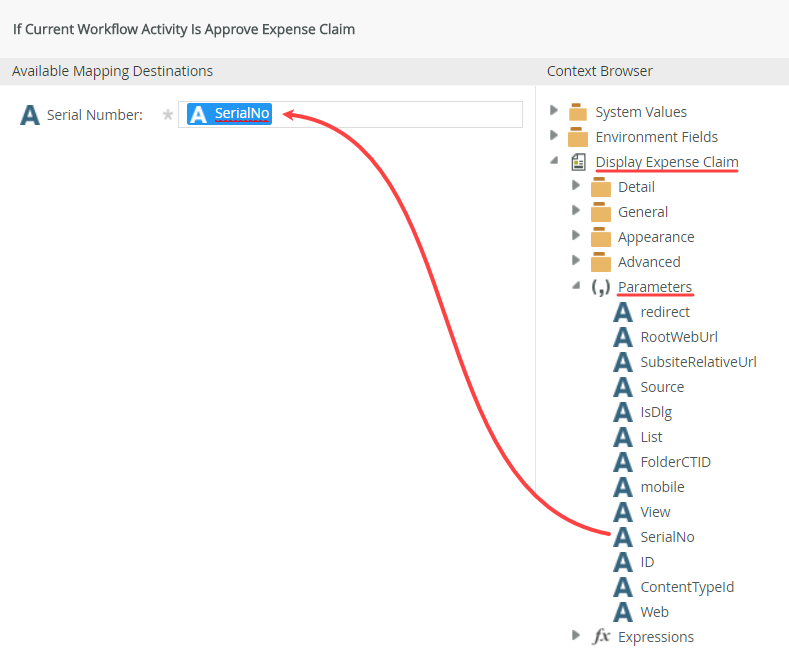This screenshot has height=649, width=789.
Task: Select the ContentTypeId parameter
Action: tap(687, 587)
